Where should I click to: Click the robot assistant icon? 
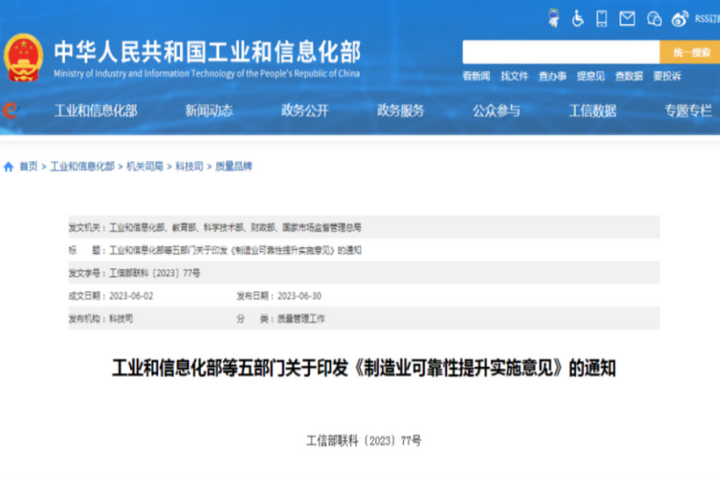coord(554,18)
